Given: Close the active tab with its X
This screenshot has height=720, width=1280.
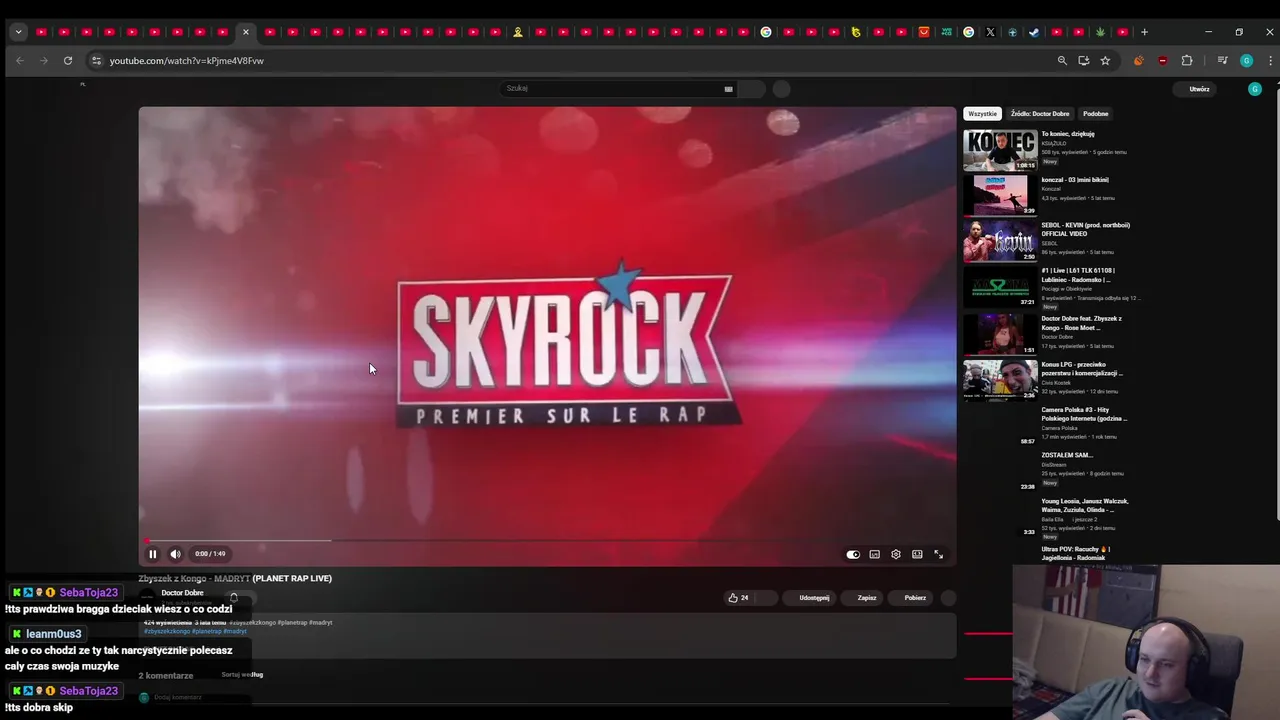Looking at the screenshot, I should 246,32.
